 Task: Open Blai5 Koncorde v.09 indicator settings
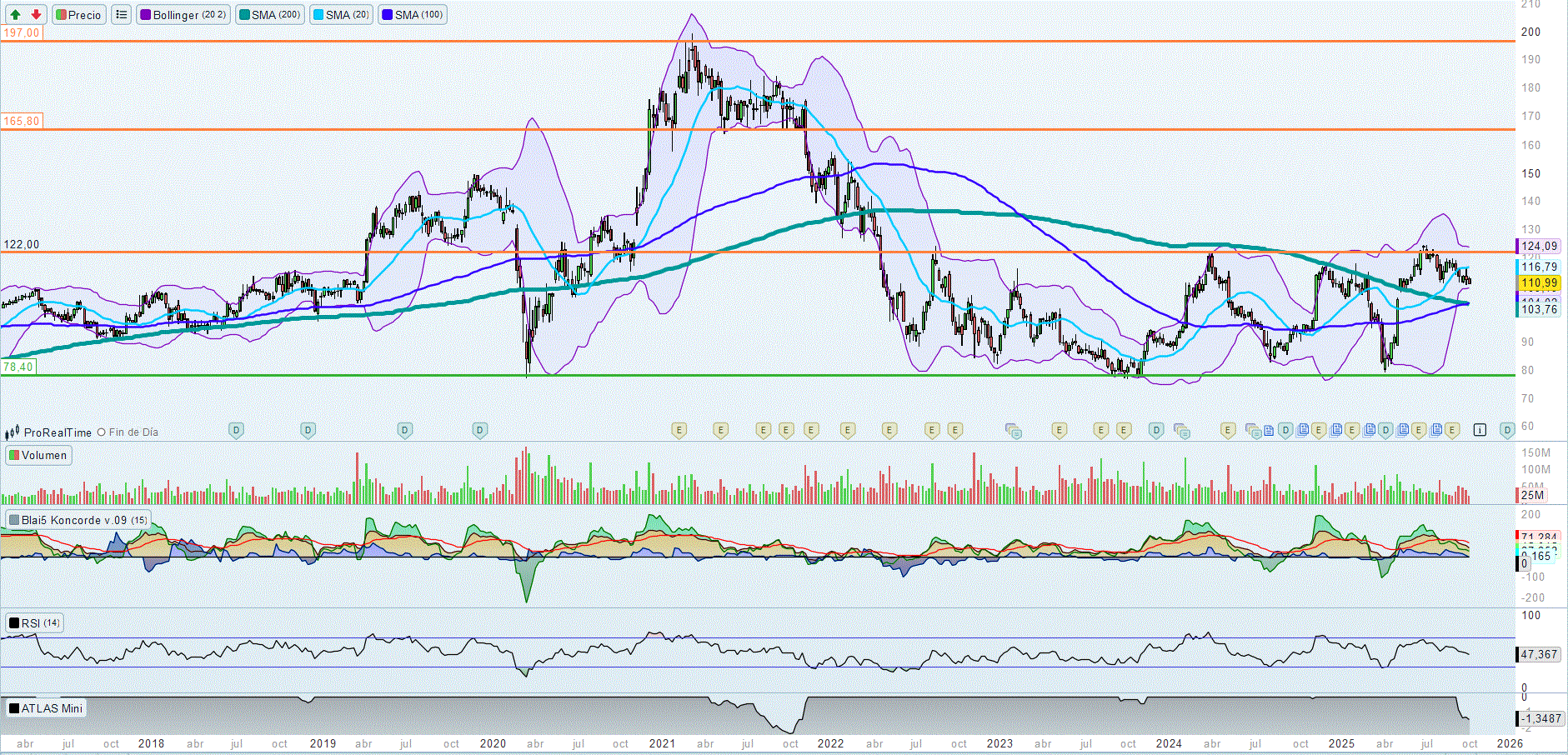pyautogui.click(x=78, y=520)
